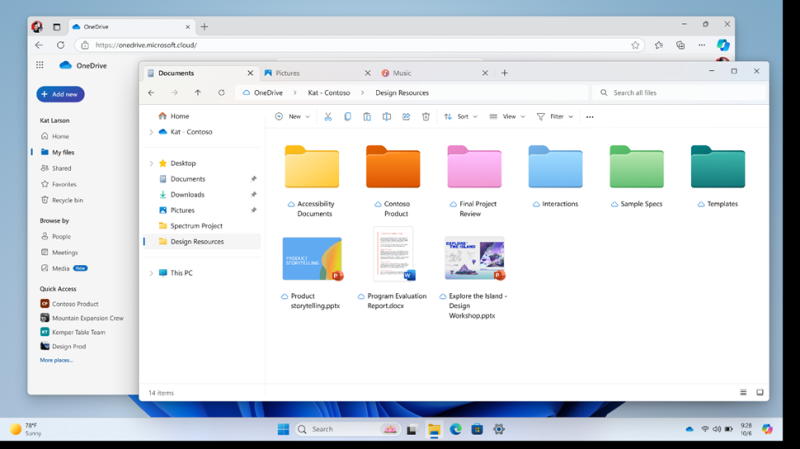Switch to large thumbnails view icon in status bar
Screen dimensions: 800x449
point(760,392)
